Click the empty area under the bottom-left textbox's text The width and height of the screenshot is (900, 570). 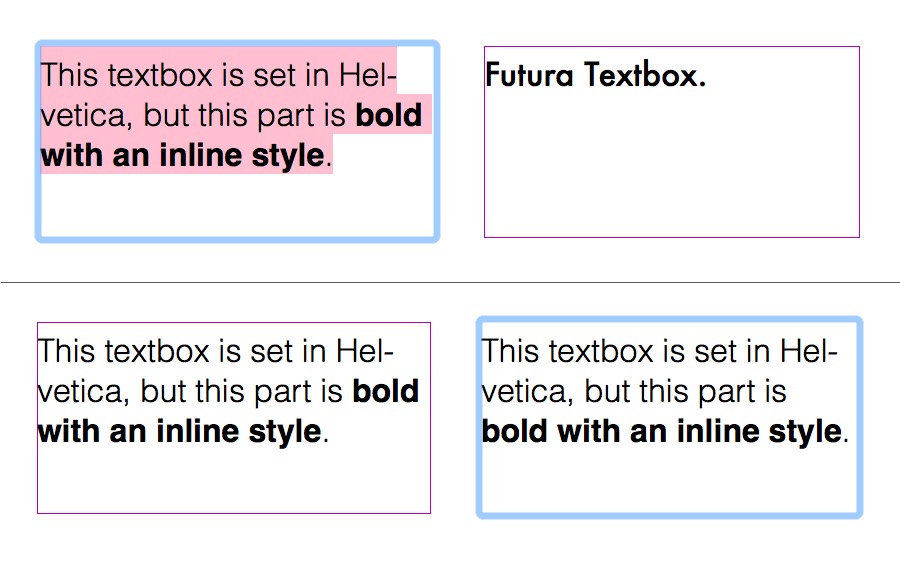(233, 481)
